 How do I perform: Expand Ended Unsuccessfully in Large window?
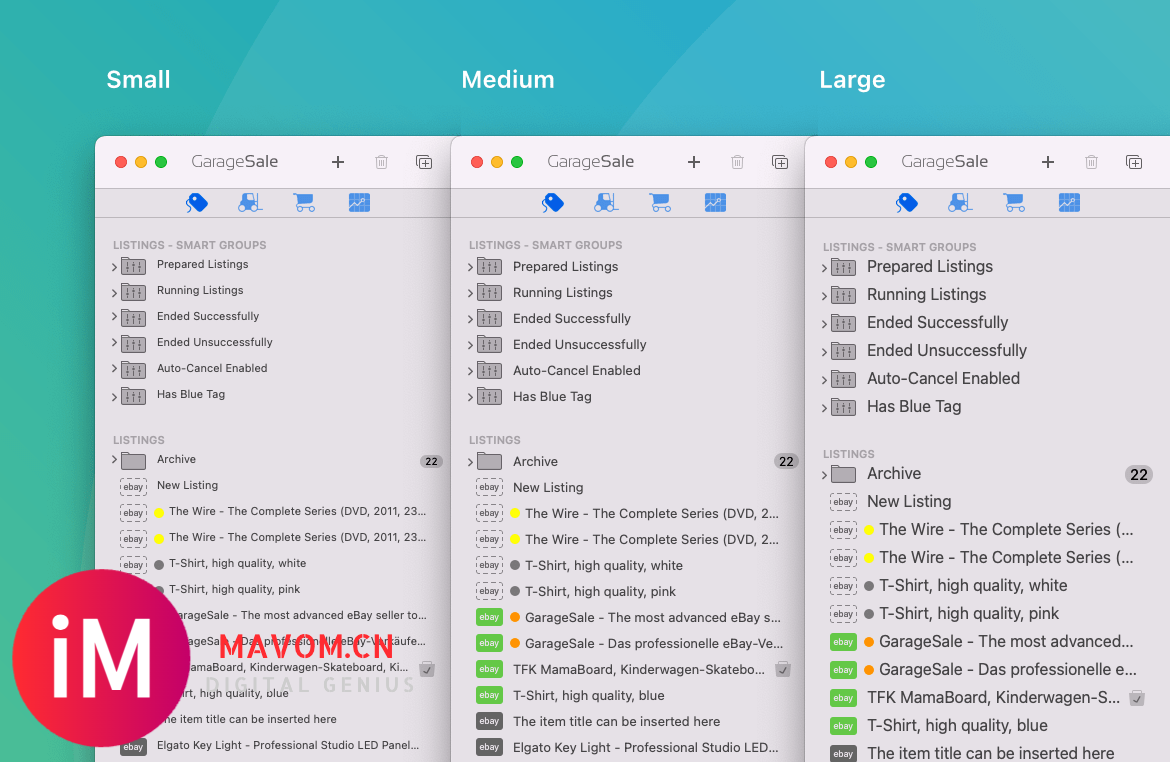coord(824,352)
